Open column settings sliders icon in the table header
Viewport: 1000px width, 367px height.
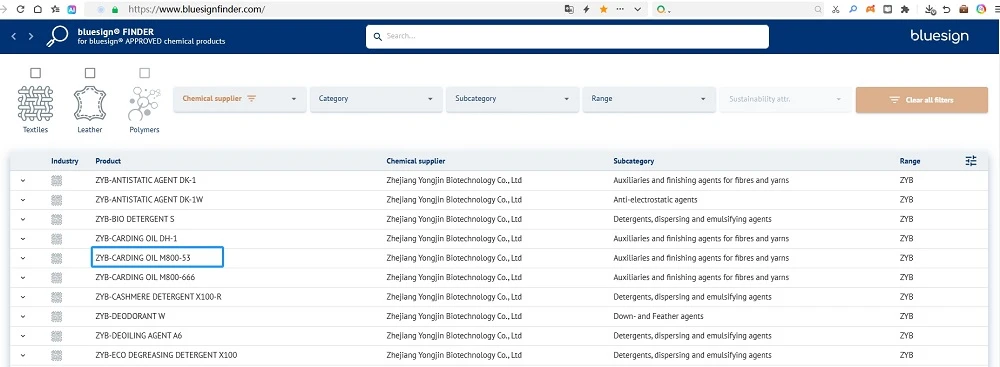(x=971, y=161)
